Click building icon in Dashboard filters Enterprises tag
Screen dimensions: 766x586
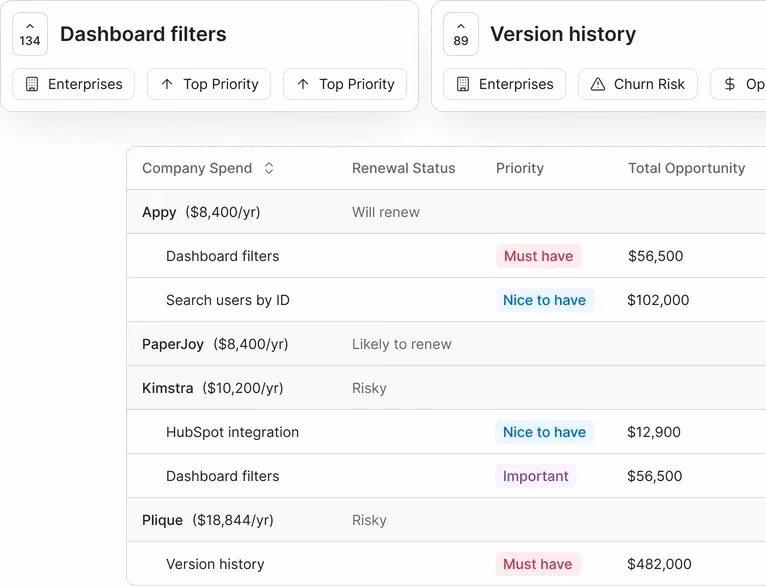coord(32,84)
